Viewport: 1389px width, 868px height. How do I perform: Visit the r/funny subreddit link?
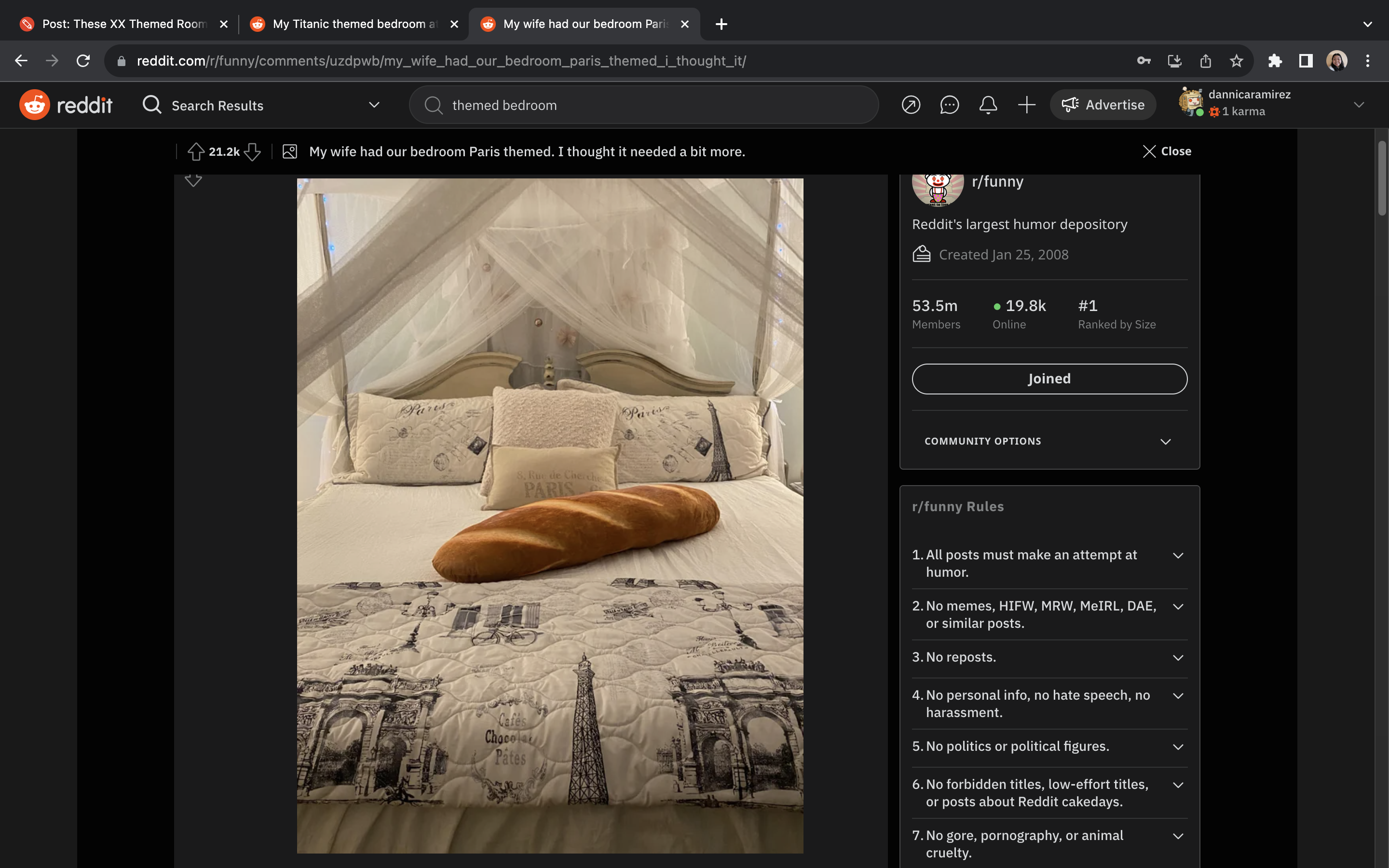(997, 181)
